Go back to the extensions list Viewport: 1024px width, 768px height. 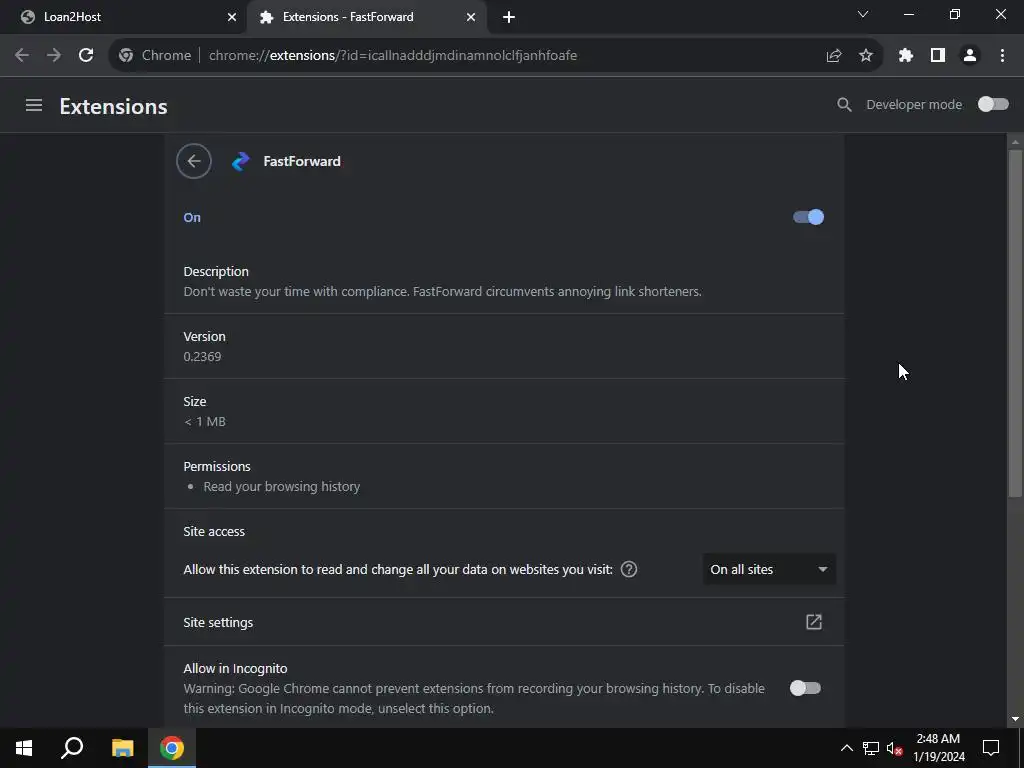194,161
